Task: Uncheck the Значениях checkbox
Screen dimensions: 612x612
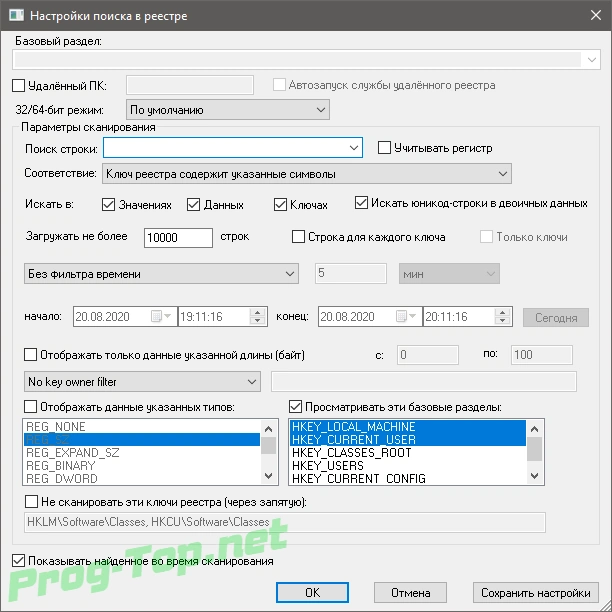Action: click(x=108, y=205)
